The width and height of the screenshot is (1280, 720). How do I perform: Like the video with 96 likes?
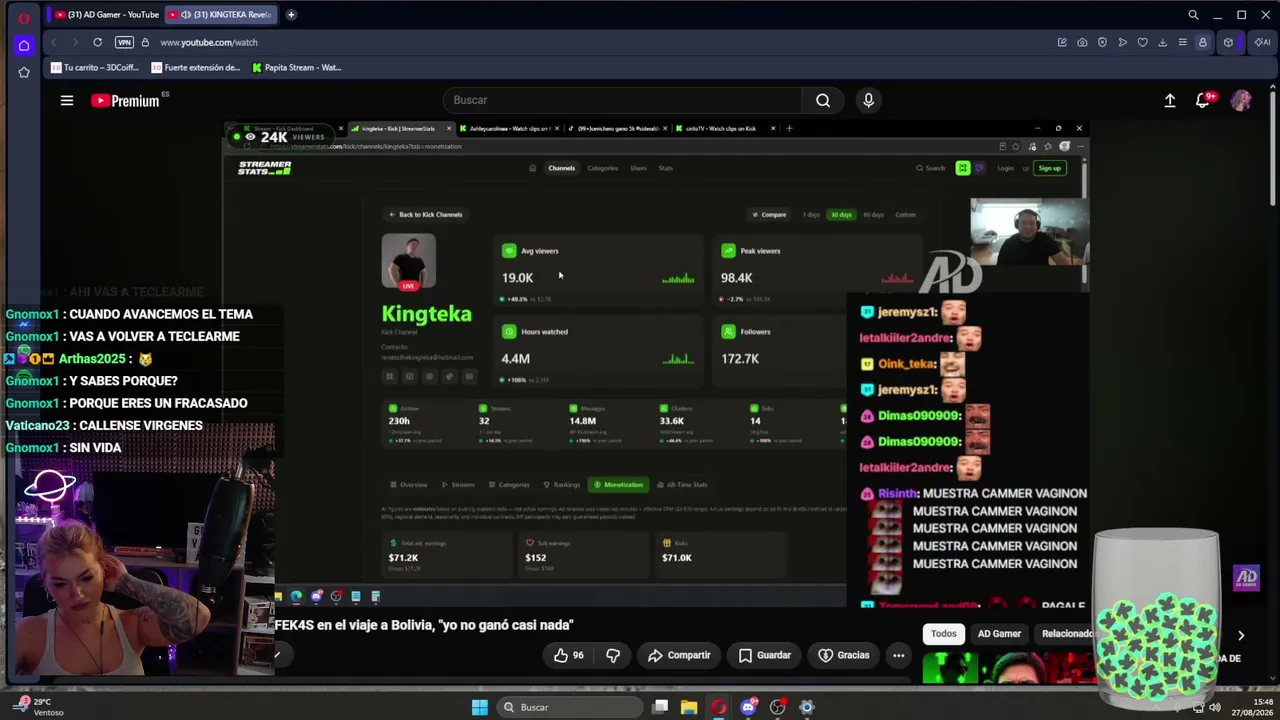tap(569, 655)
